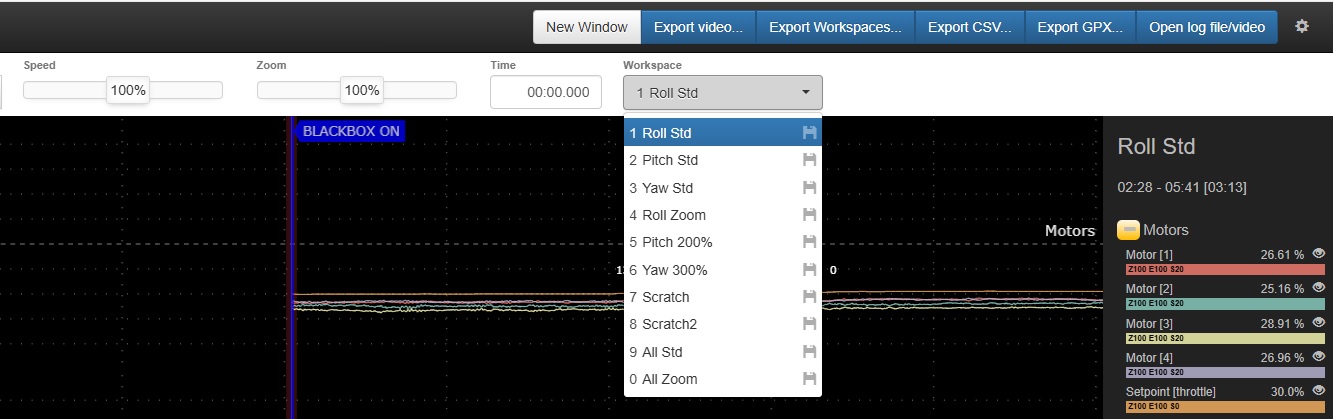Image resolution: width=1333 pixels, height=419 pixels.
Task: Click the Time input field
Action: coord(546,92)
